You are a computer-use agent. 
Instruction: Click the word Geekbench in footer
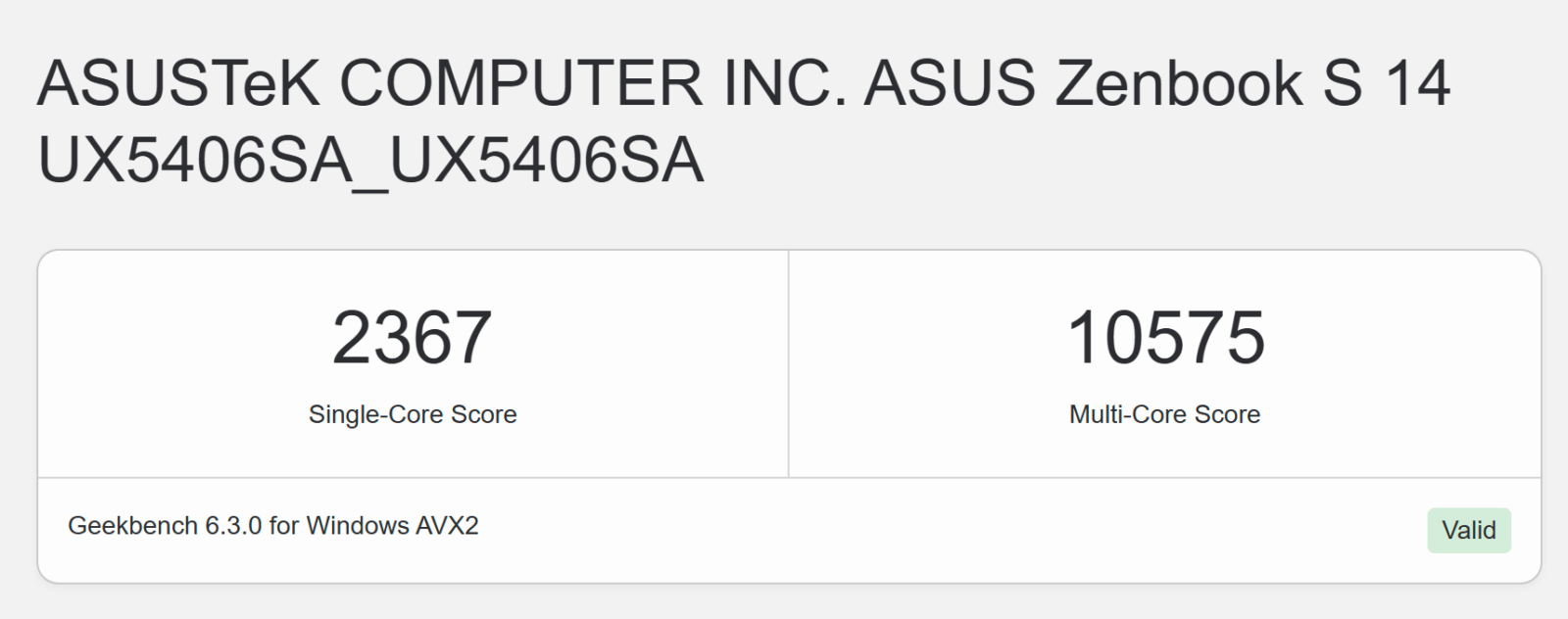tap(132, 526)
